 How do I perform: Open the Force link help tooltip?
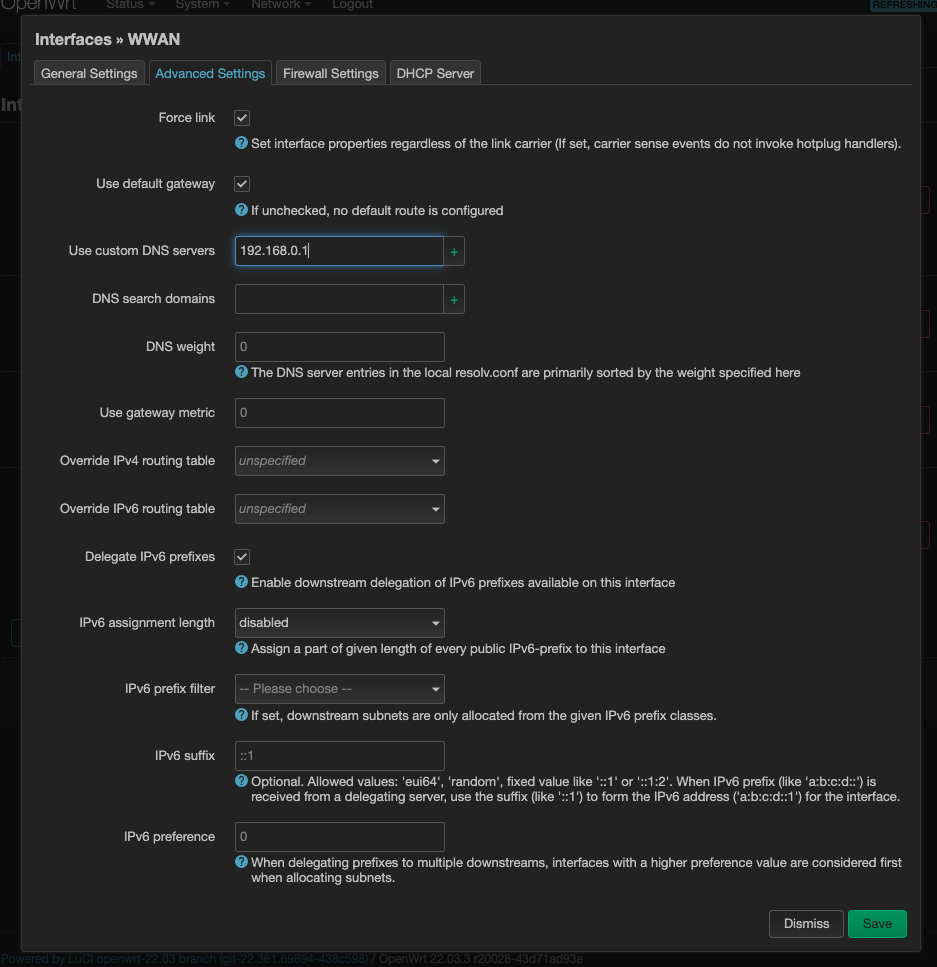[241, 143]
